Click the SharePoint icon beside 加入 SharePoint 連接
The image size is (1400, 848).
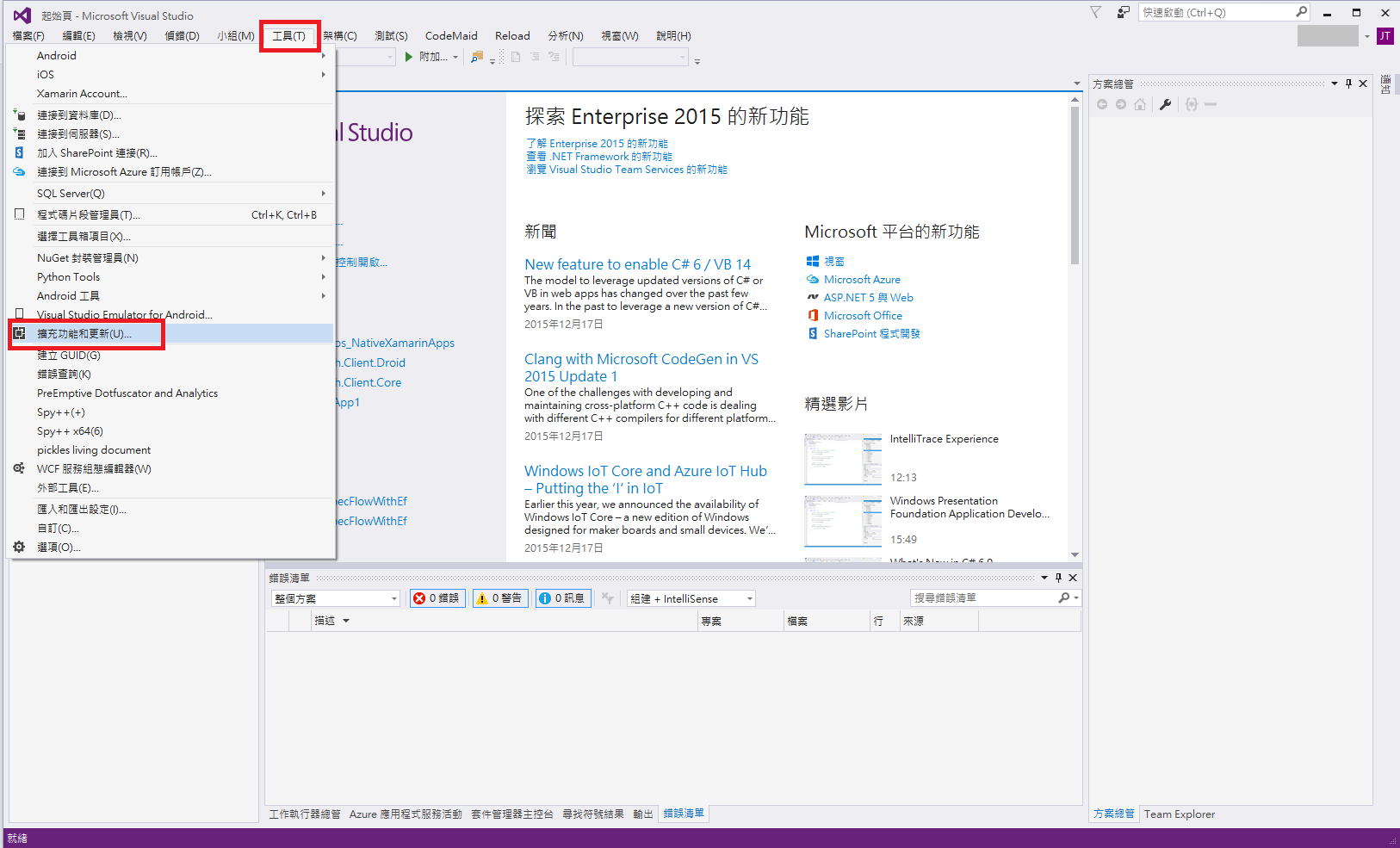click(x=19, y=152)
